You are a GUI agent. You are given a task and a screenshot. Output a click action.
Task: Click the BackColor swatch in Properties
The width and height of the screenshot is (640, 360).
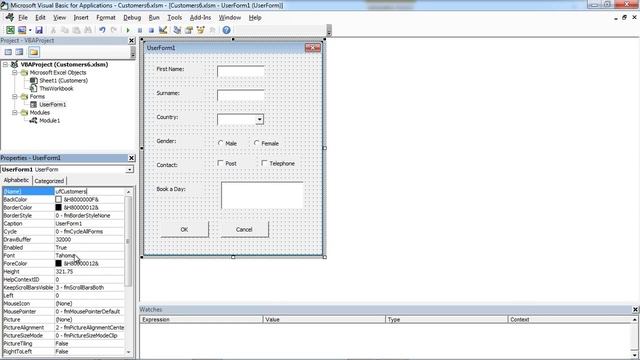pyautogui.click(x=58, y=199)
